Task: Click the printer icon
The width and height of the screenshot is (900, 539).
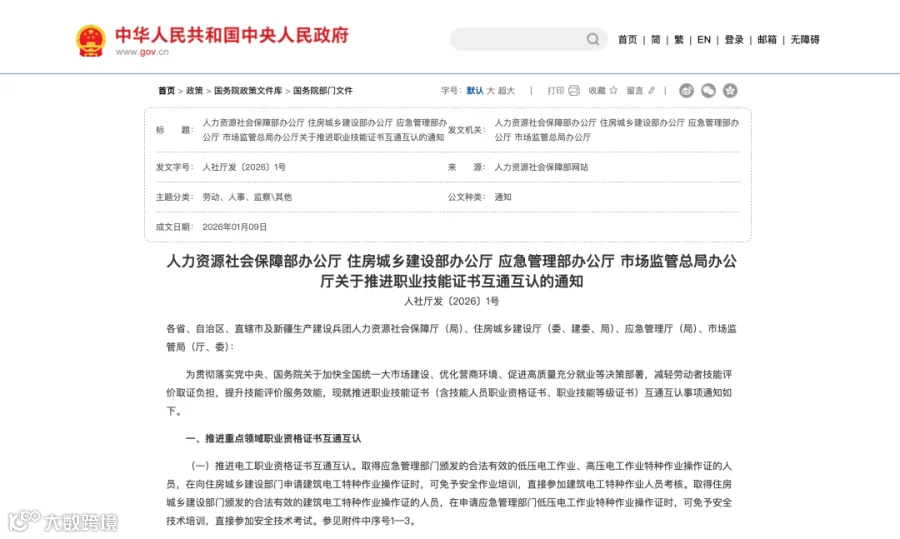Action: tap(574, 91)
